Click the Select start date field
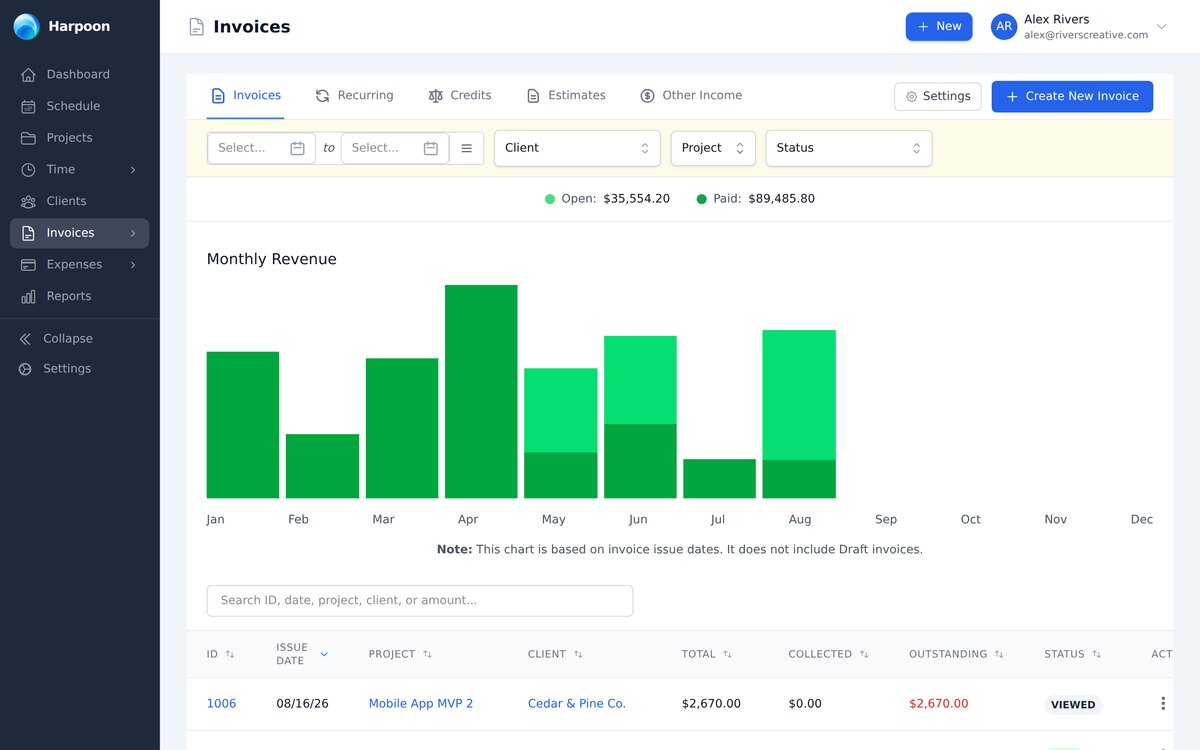 pos(261,148)
